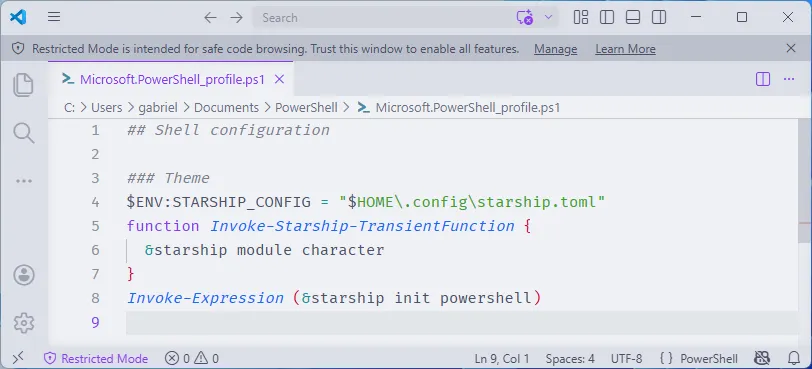
Task: Show additional views ellipsis in activity bar
Action: [x=24, y=181]
